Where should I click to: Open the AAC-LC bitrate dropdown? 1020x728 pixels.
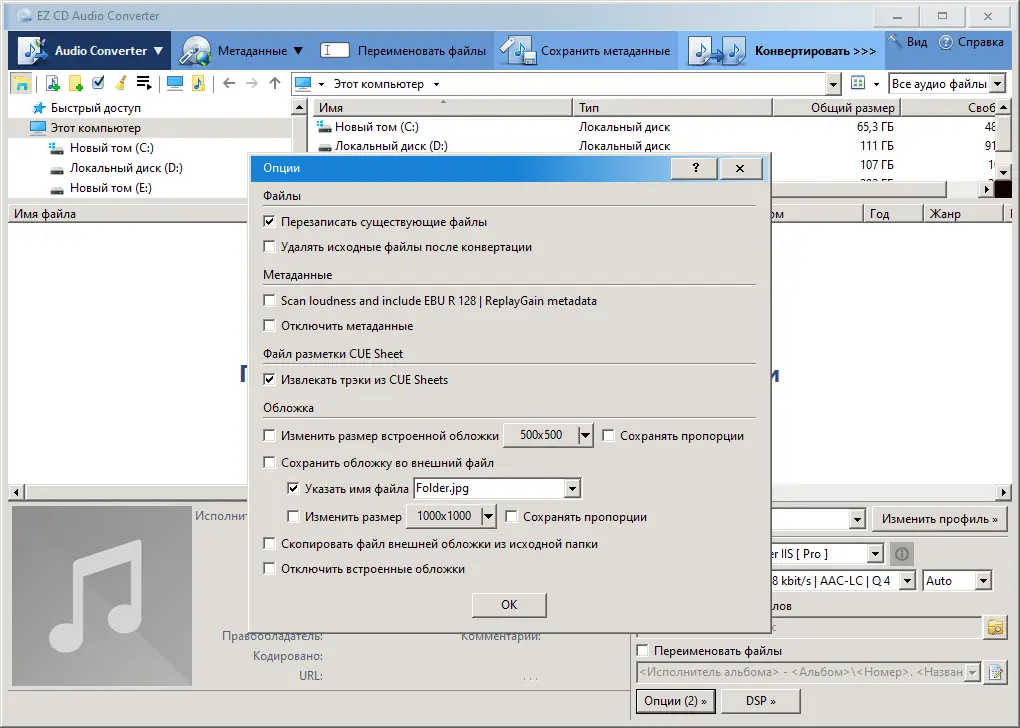point(907,580)
